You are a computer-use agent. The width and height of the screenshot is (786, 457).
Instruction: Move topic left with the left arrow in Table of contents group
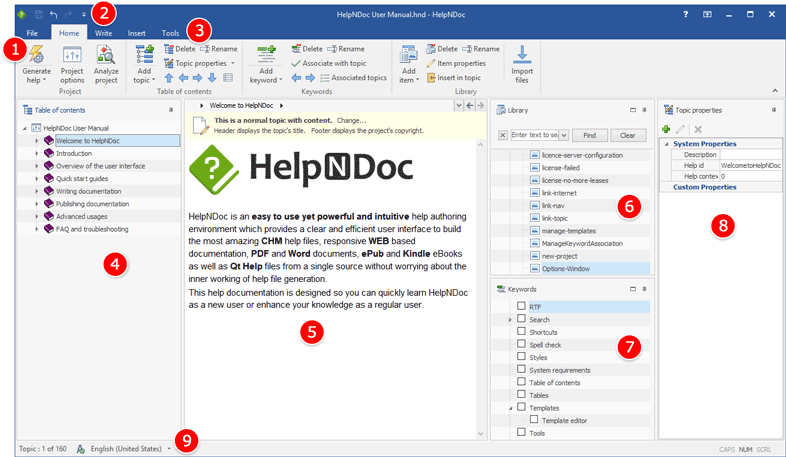[x=183, y=78]
